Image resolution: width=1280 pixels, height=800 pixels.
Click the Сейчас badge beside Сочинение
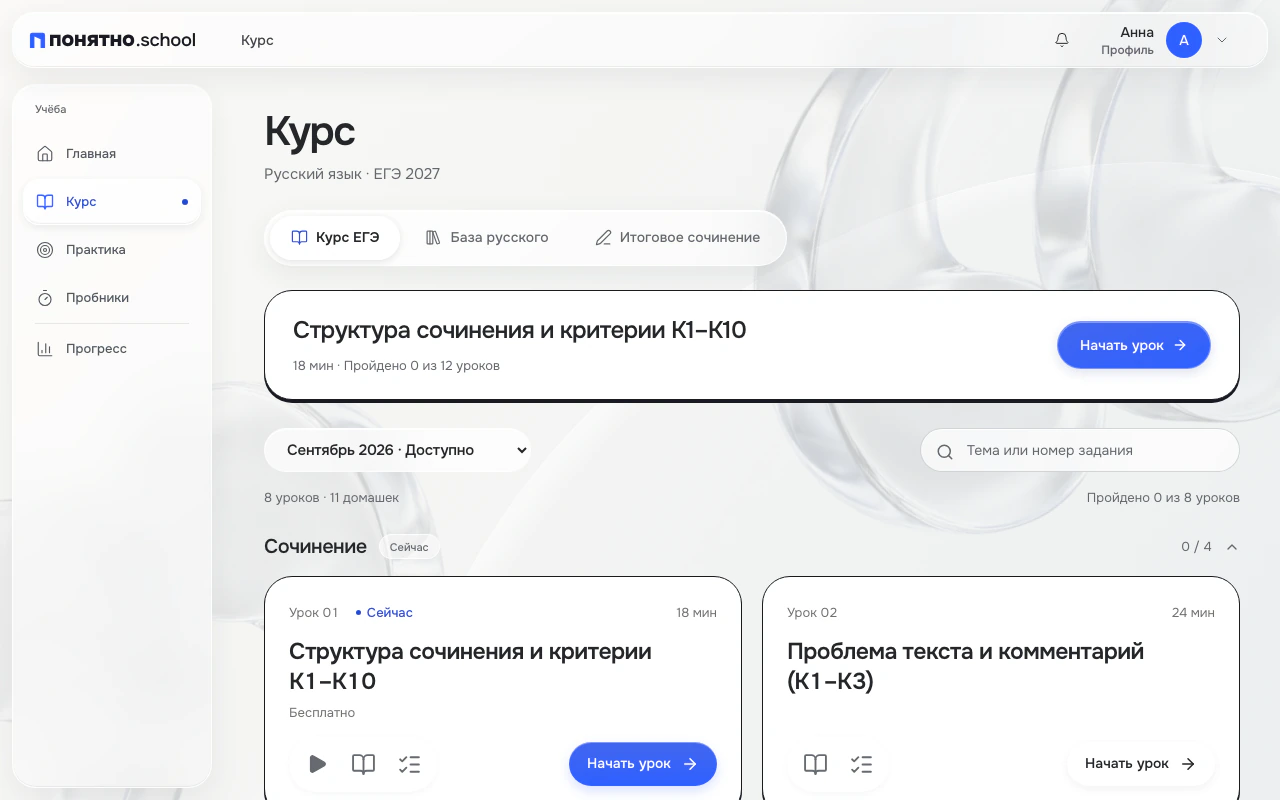(x=409, y=547)
